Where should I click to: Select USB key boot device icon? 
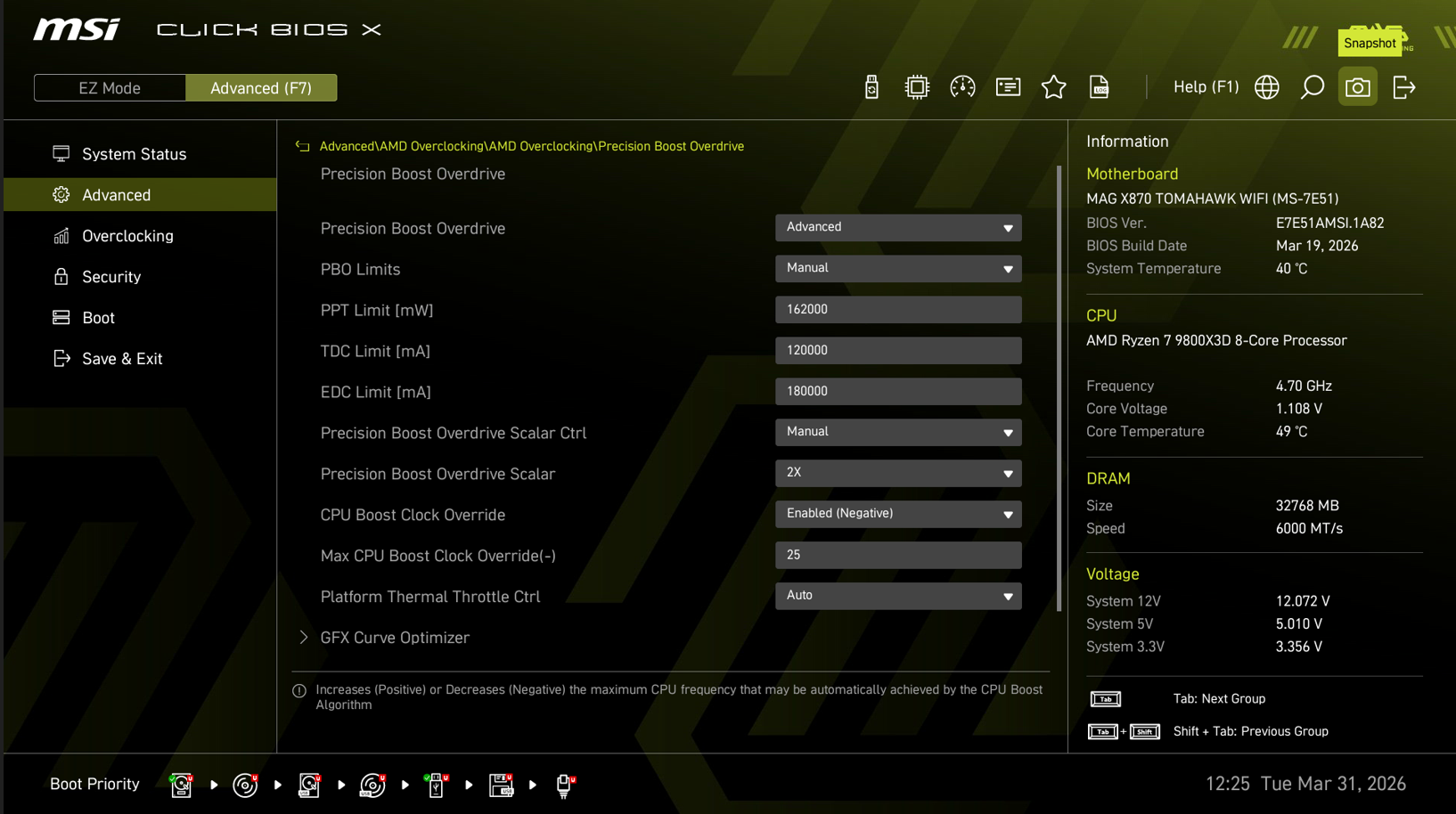tap(436, 785)
